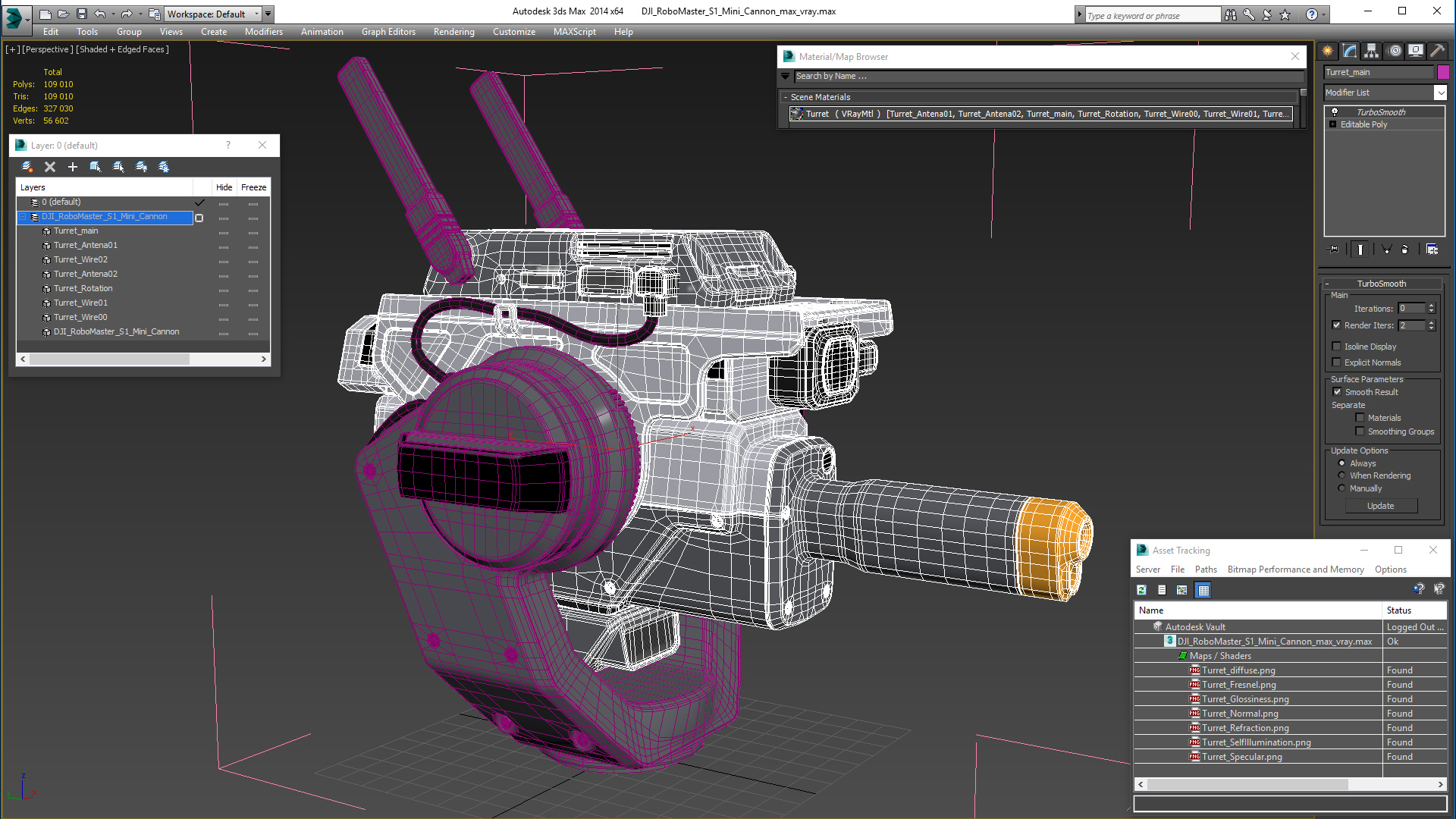This screenshot has height=819, width=1456.
Task: Open Bitmap Performance and Memory menu
Action: [x=1295, y=570]
